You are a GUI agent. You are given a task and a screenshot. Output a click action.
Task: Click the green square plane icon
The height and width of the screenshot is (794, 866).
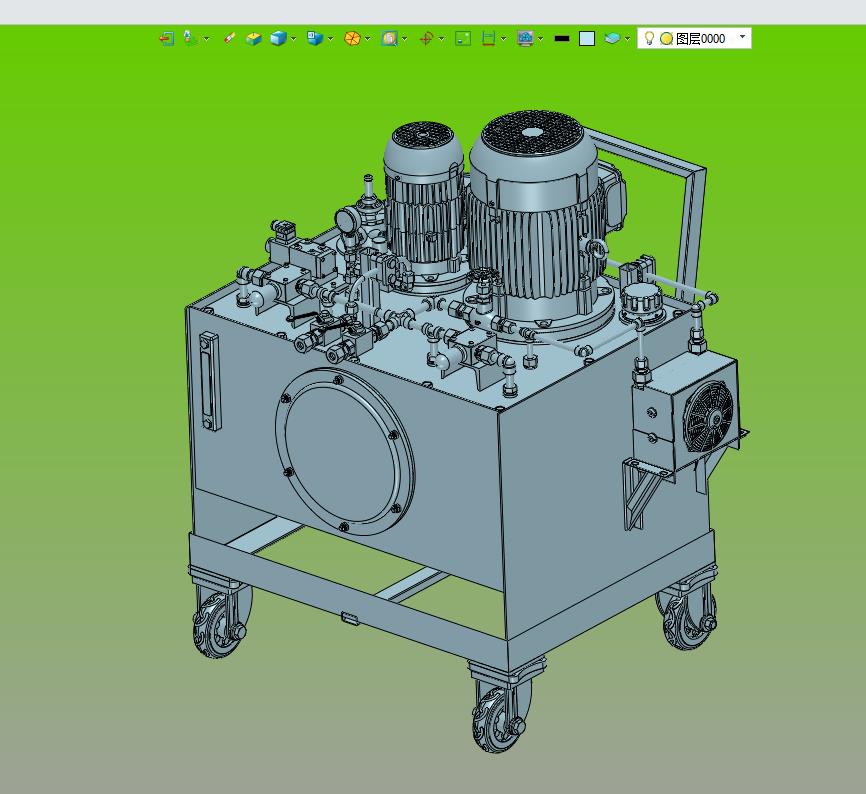pyautogui.click(x=463, y=38)
